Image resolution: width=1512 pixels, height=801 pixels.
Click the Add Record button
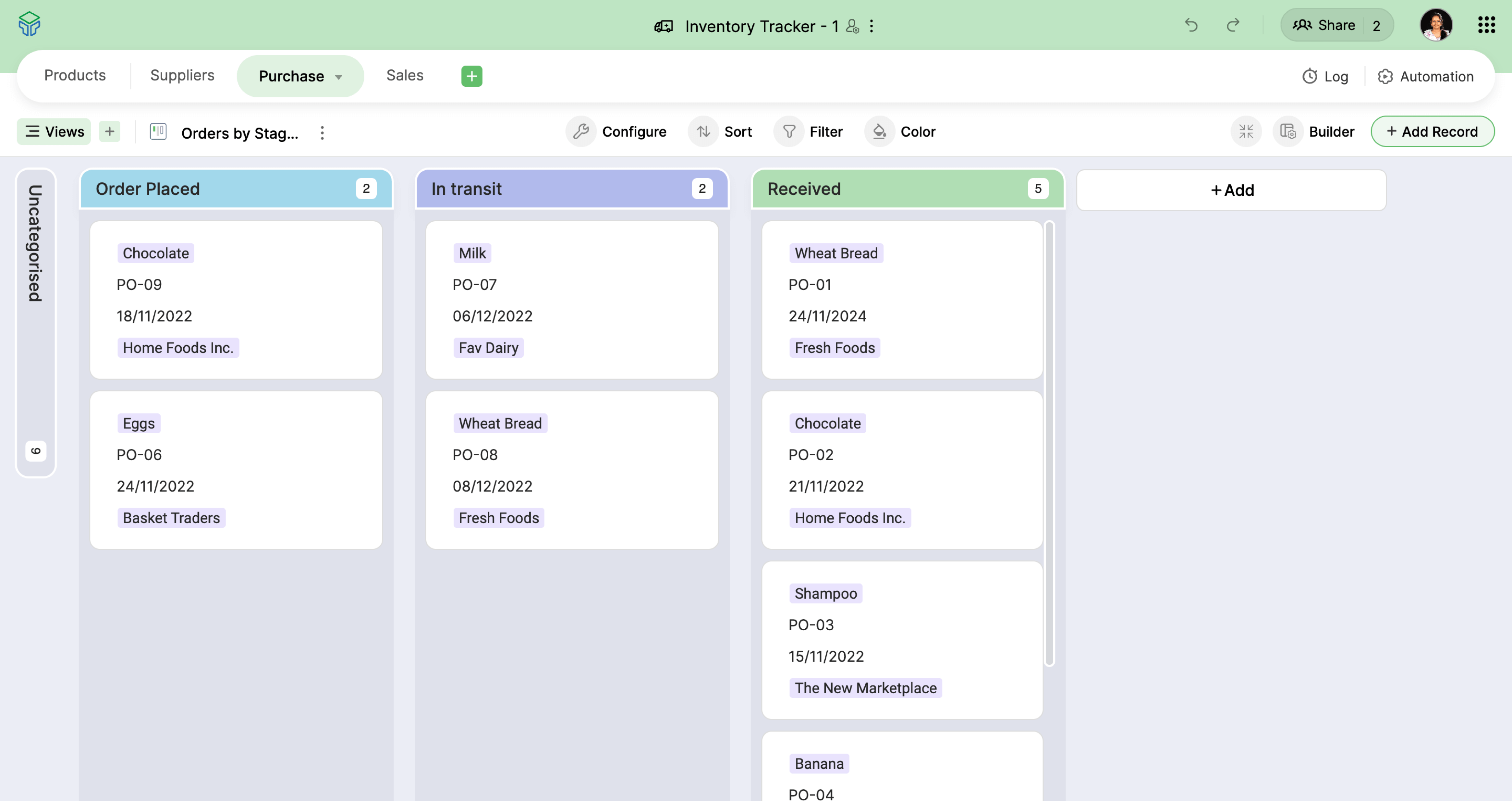click(1432, 131)
